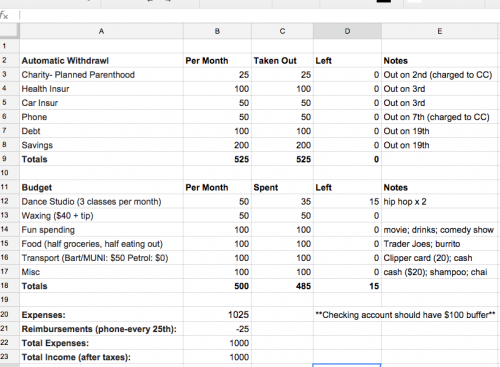The image size is (500, 367).
Task: Click cell 'Total Expenses:'
Action: (101, 343)
